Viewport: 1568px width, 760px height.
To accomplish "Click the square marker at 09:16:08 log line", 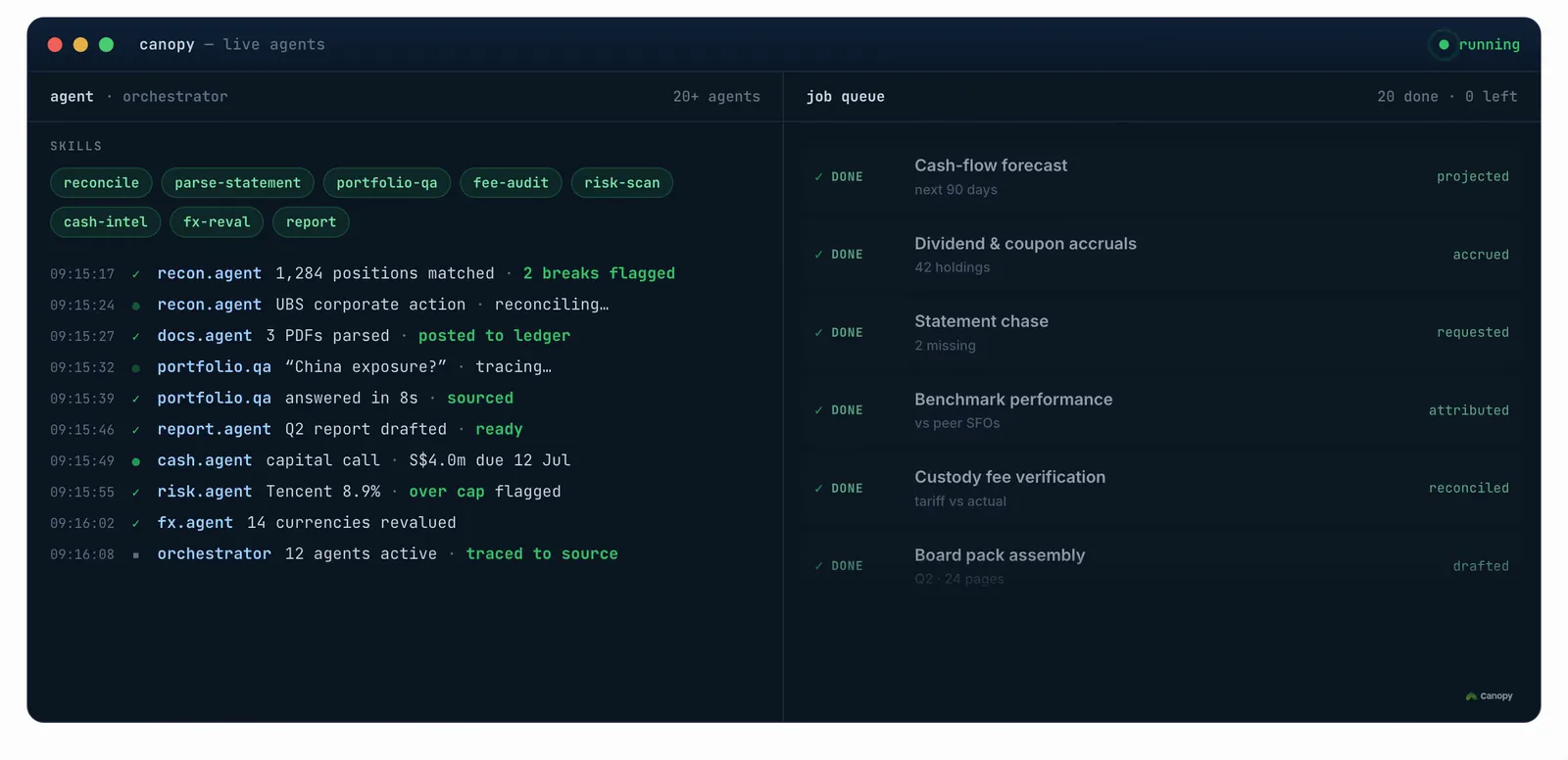I will [x=135, y=555].
